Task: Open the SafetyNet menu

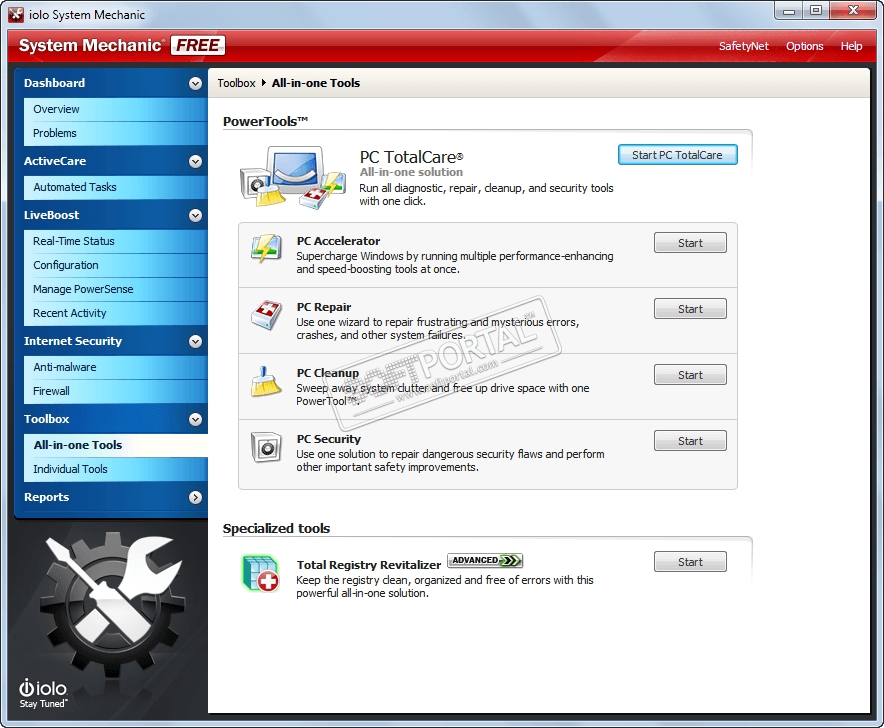Action: tap(743, 46)
